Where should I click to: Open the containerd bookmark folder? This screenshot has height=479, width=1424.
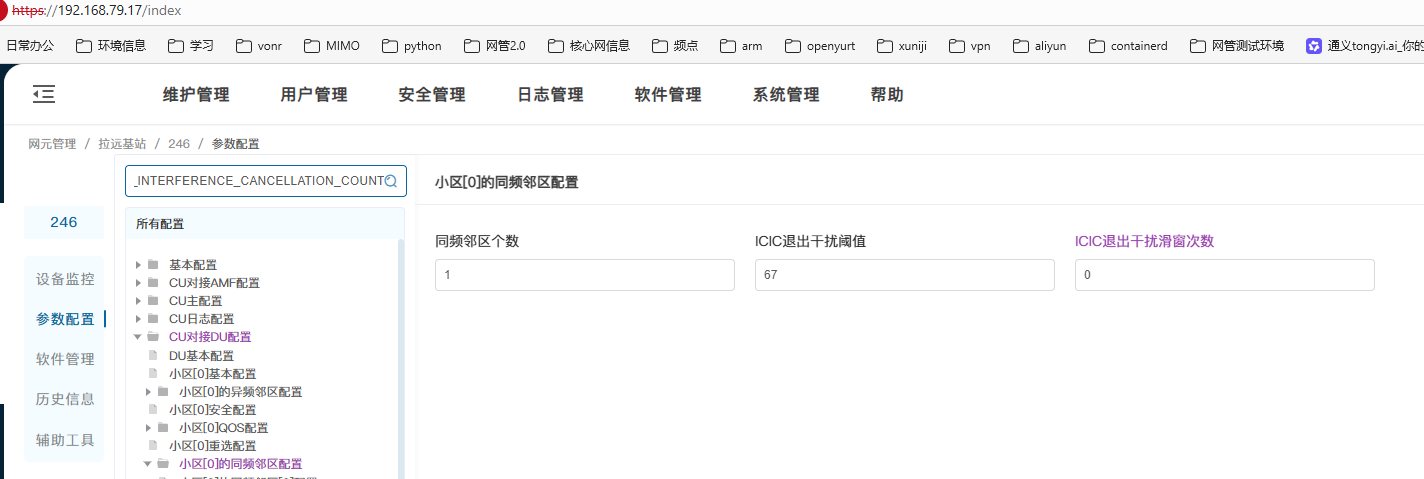point(1128,46)
